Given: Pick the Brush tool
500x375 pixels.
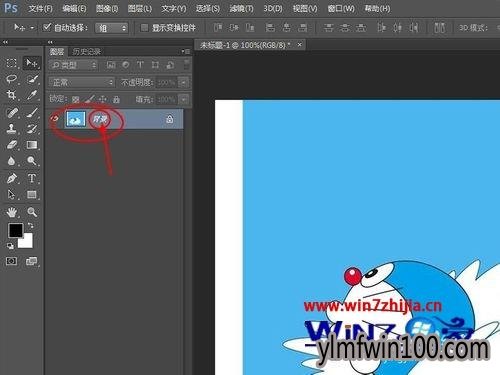Looking at the screenshot, I should (x=32, y=112).
